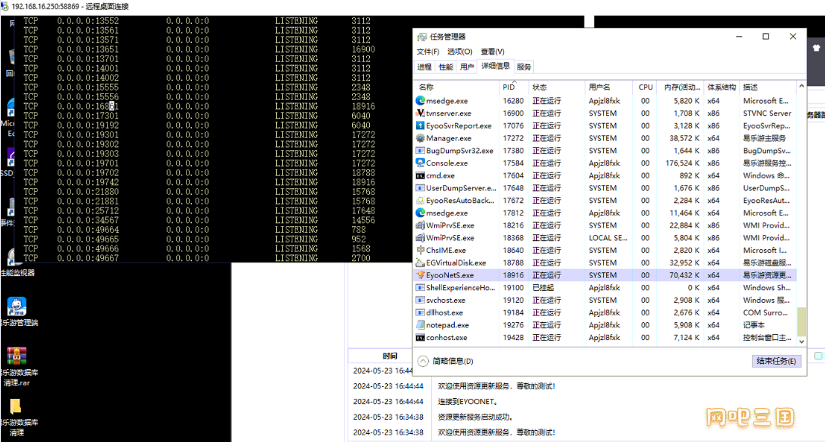The height and width of the screenshot is (442, 825).
Task: Click 已挂起 status of ShellExperienceHost
Action: pyautogui.click(x=543, y=288)
